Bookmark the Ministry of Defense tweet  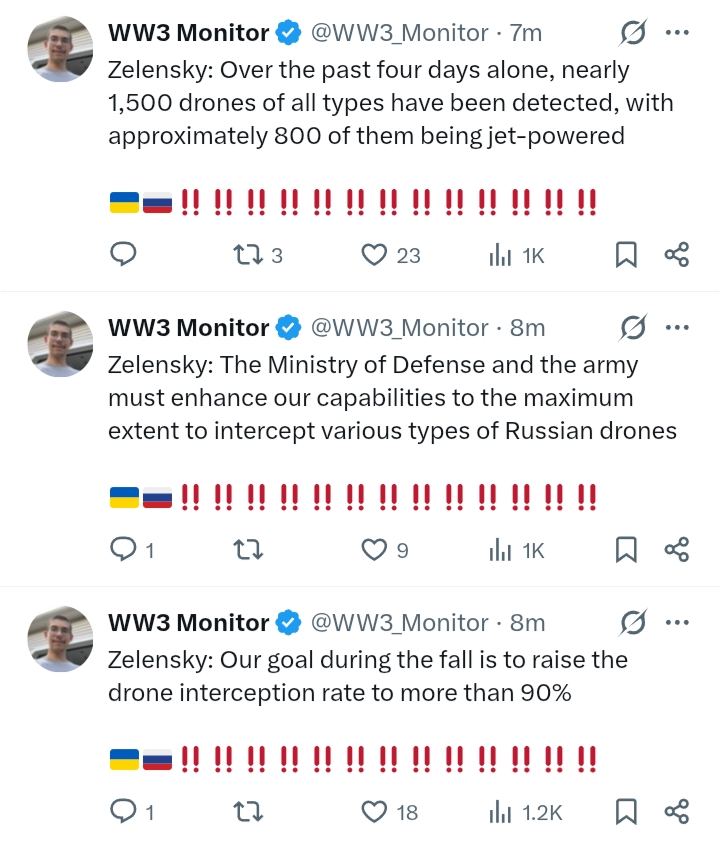tap(626, 550)
